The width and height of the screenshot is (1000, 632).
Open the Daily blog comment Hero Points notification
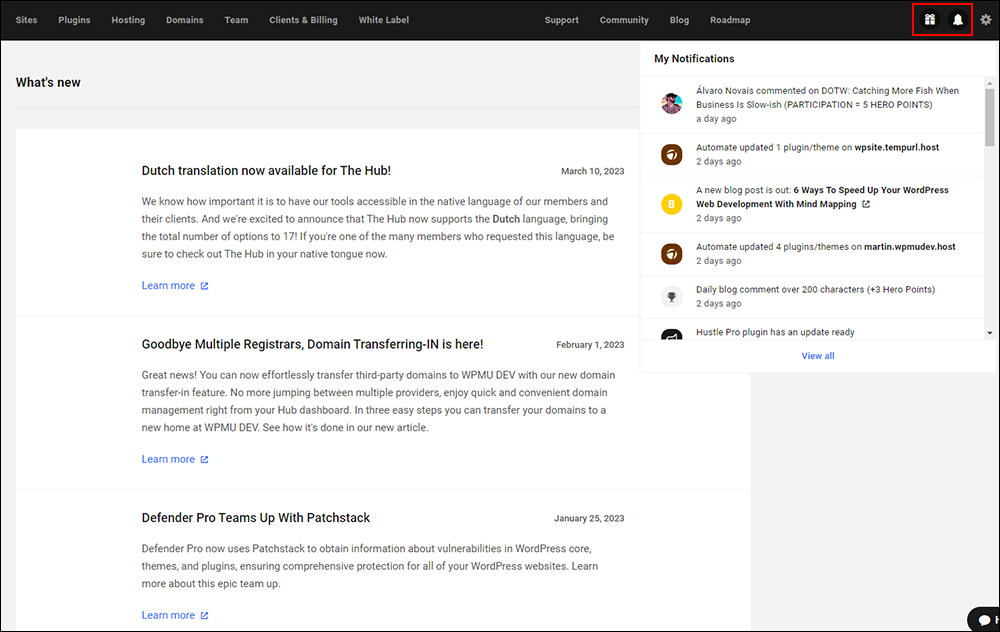tap(813, 297)
